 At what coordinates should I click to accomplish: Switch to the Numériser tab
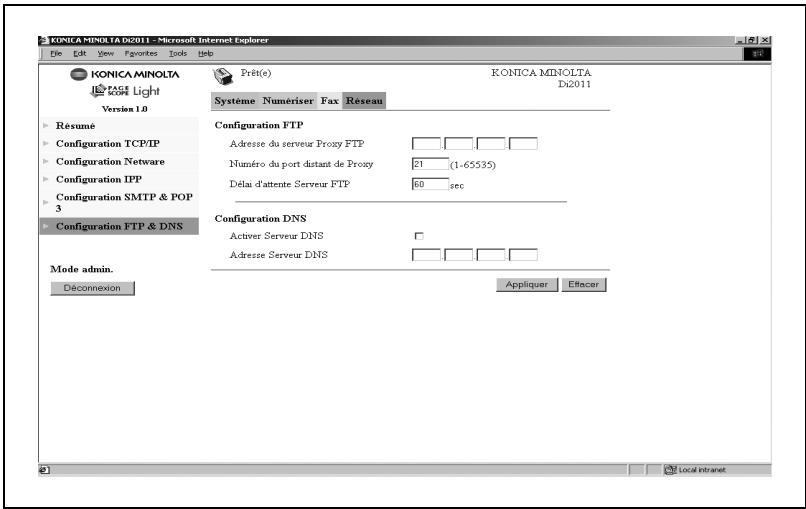point(288,101)
